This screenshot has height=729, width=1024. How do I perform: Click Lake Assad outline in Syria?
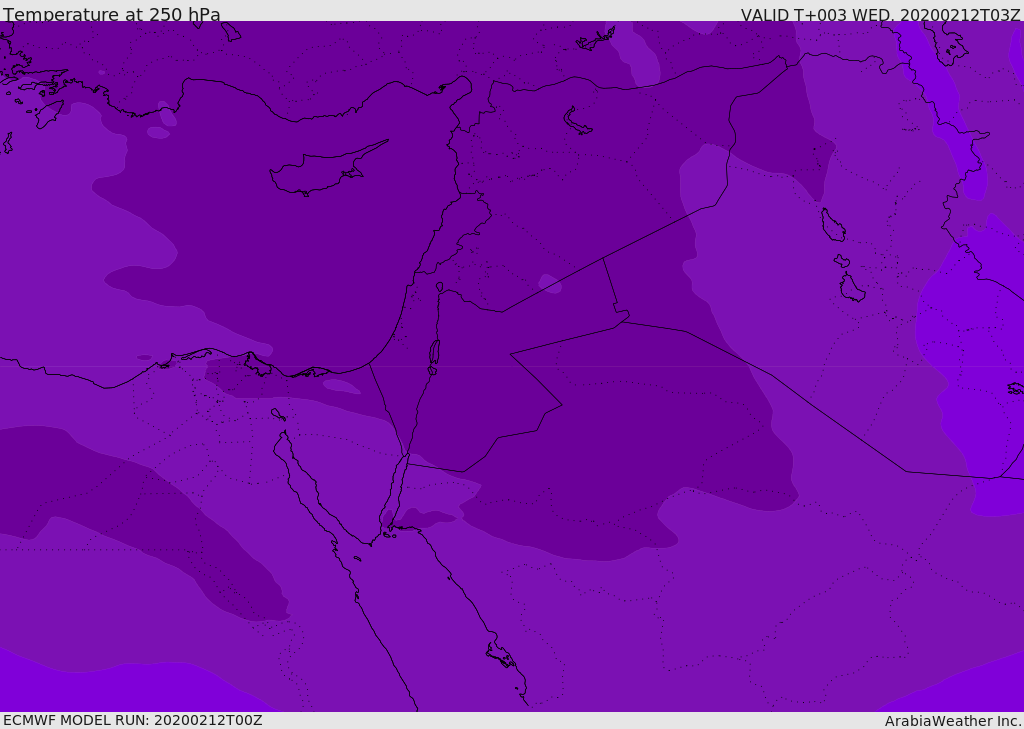click(577, 121)
